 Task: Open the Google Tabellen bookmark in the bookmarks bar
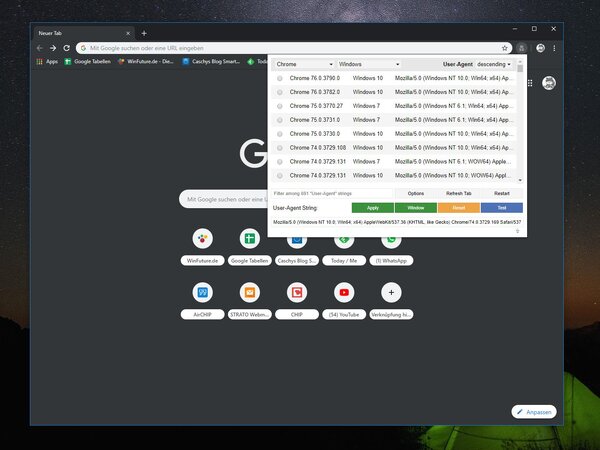pos(88,62)
